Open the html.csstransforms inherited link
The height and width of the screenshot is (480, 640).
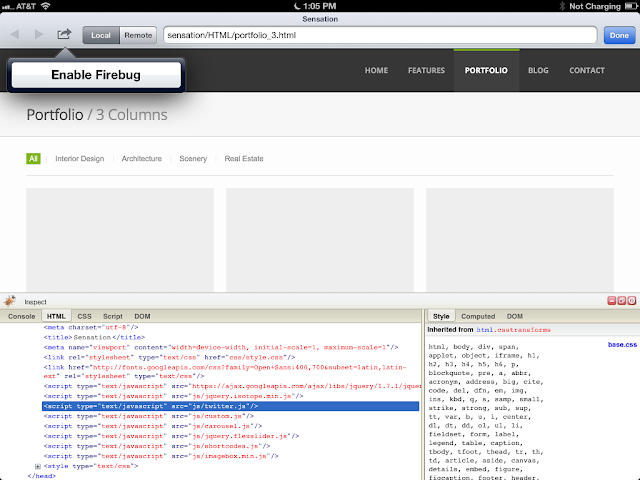click(x=513, y=330)
